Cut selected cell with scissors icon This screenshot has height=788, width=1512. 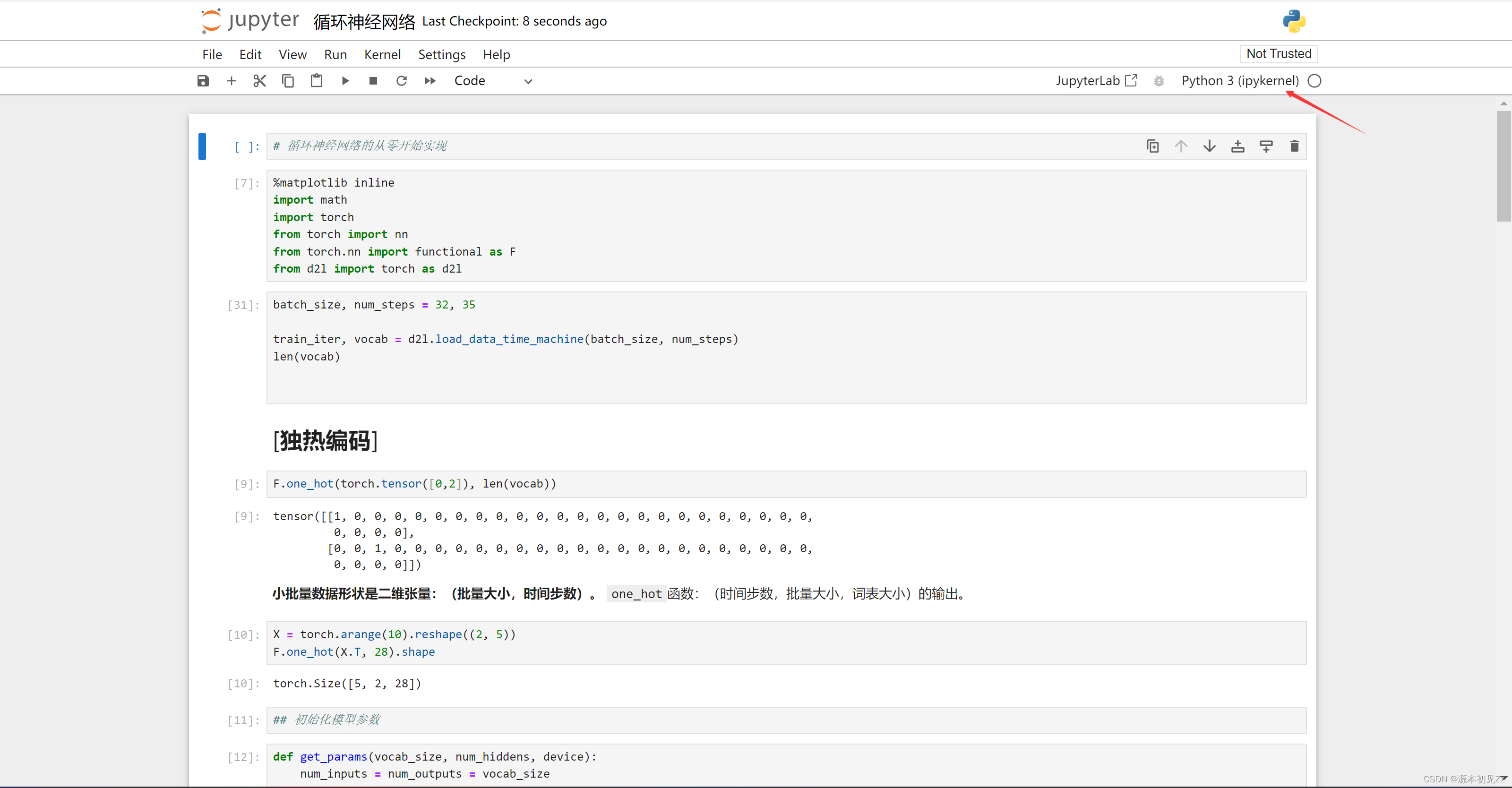[x=259, y=81]
